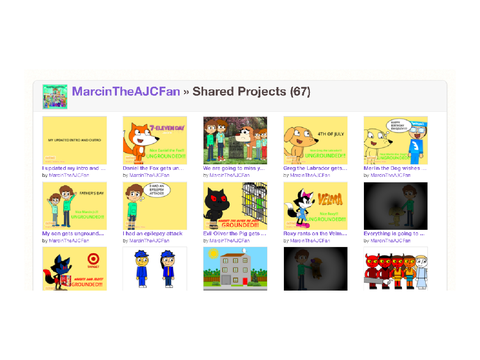Screen dimensions: 480x360
Task: Click author name under 'Evil Oliver the Pig gets'
Action: [230, 240]
